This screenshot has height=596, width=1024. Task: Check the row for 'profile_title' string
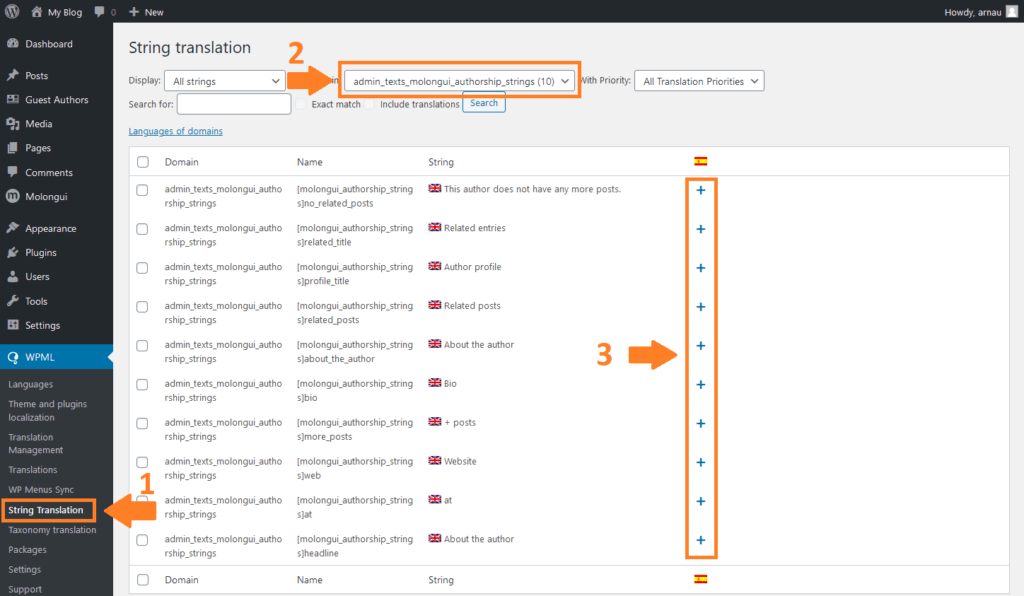142,268
